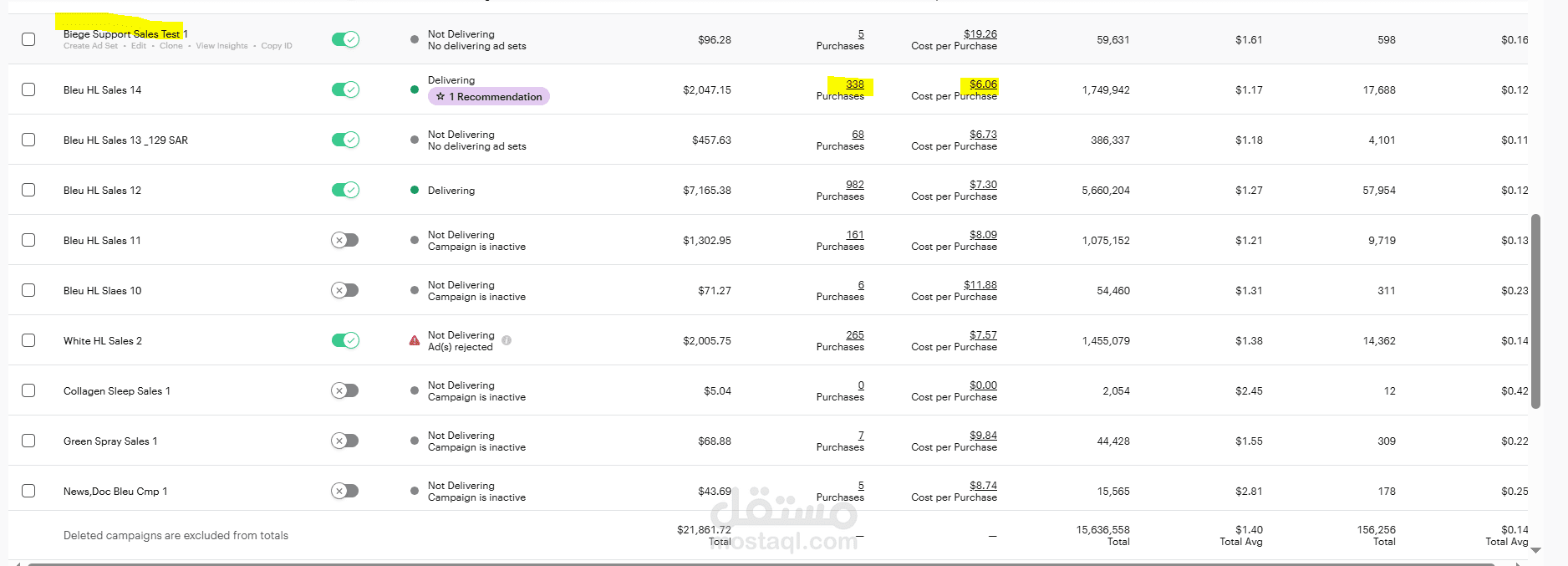Image resolution: width=1568 pixels, height=566 pixels.
Task: Open the 338 purchases link
Action: tap(854, 84)
